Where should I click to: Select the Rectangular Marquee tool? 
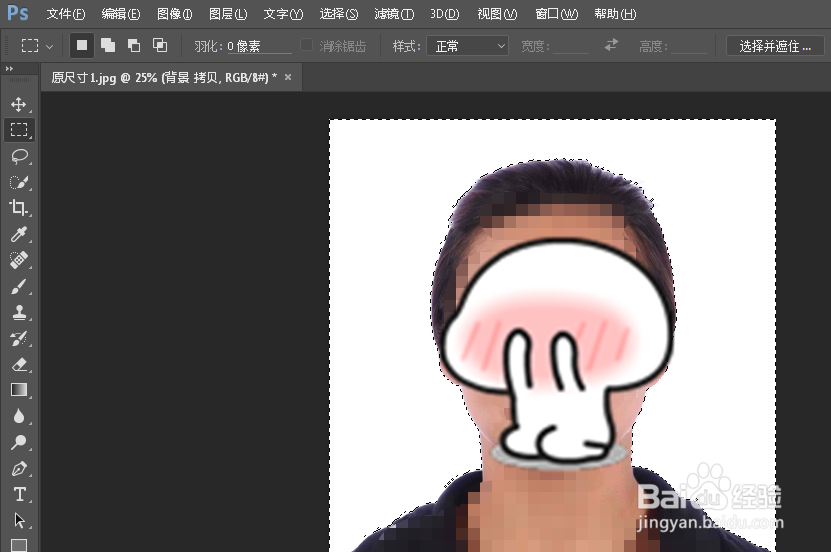[x=19, y=130]
